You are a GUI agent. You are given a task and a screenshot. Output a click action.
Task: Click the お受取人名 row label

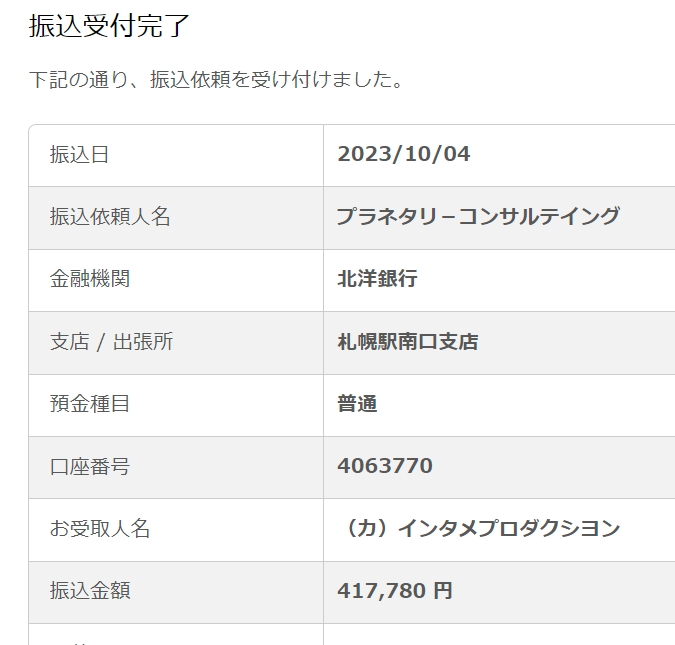[99, 529]
